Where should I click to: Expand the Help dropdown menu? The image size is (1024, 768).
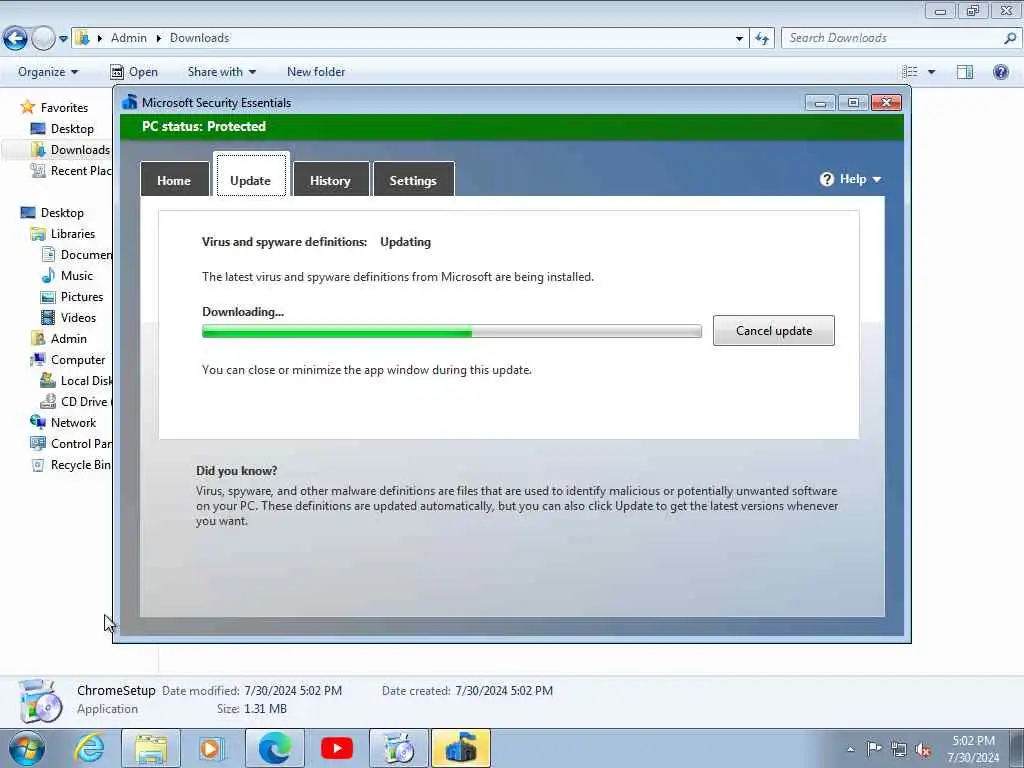(851, 179)
